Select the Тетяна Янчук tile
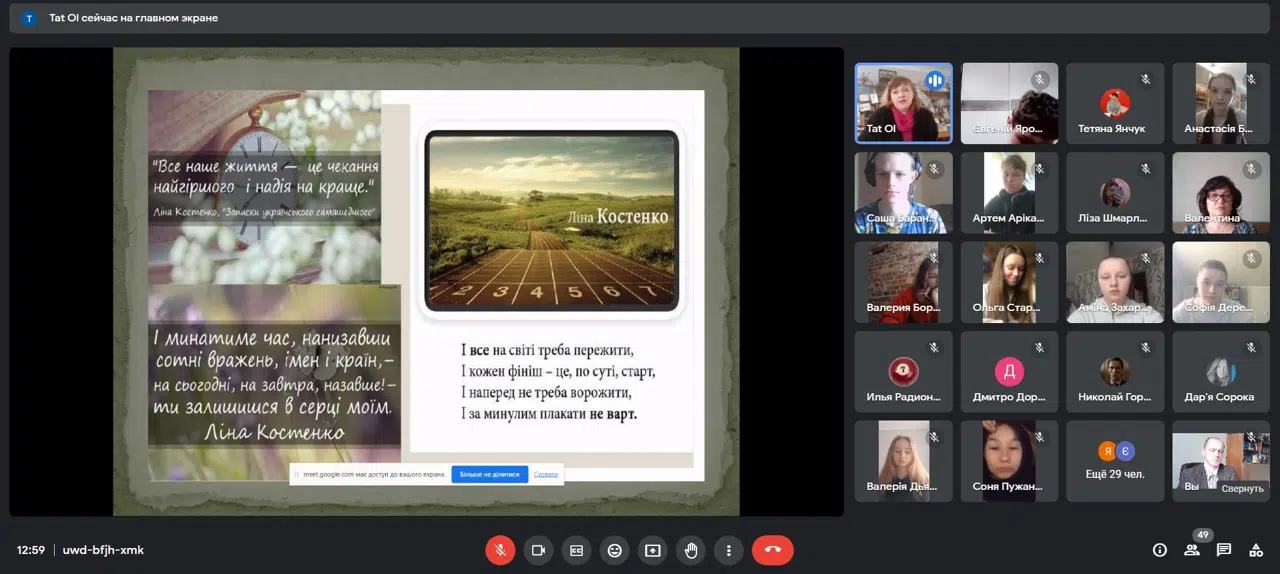This screenshot has width=1280, height=574. pyautogui.click(x=1115, y=103)
